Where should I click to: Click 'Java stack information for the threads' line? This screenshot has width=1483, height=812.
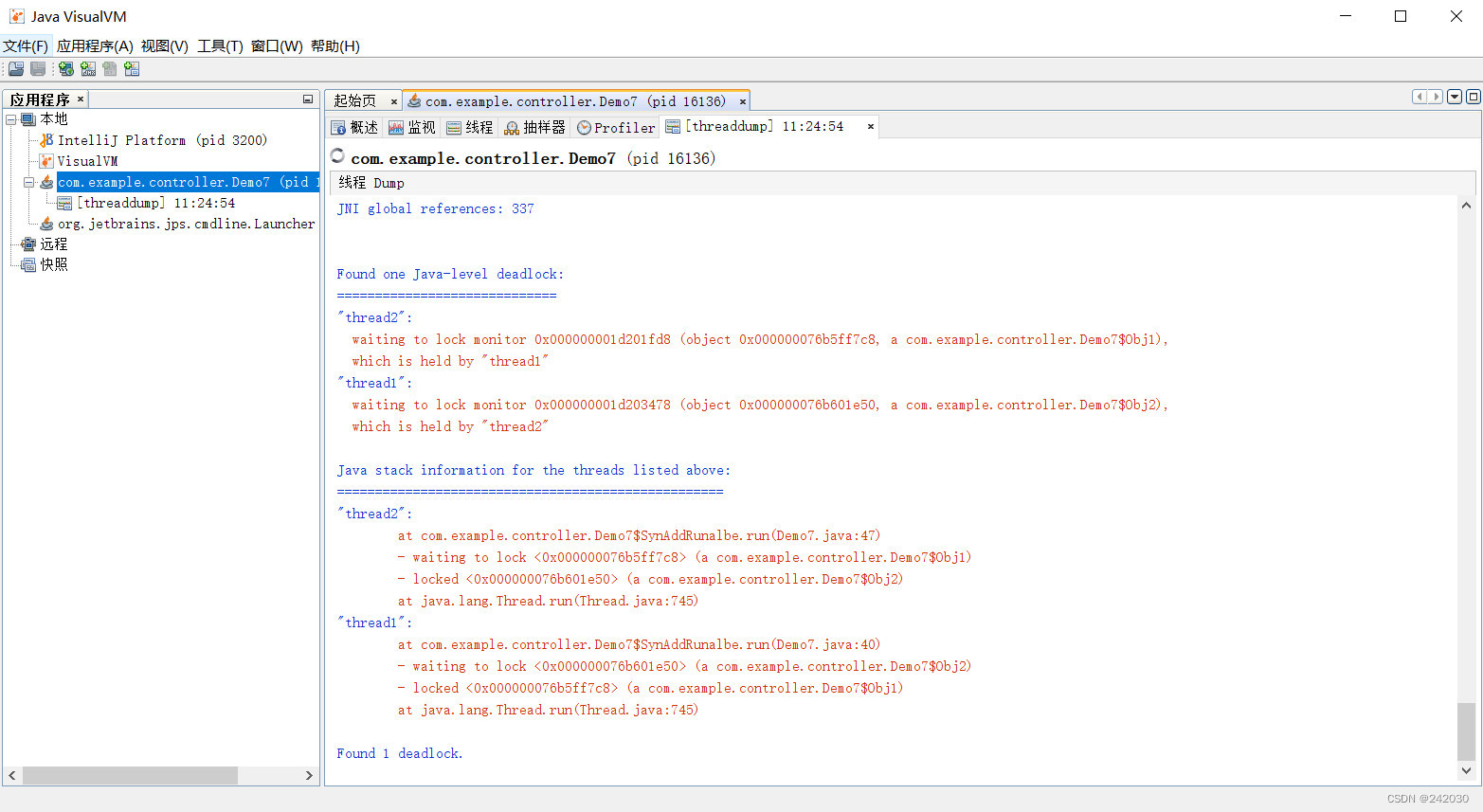click(534, 470)
